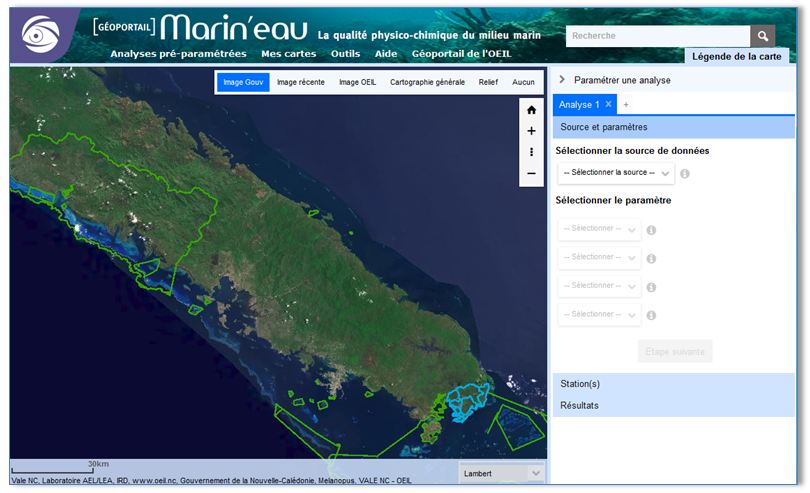This screenshot has width=810, height=493.
Task: Open the Lambert projection dropdown
Action: (502, 473)
